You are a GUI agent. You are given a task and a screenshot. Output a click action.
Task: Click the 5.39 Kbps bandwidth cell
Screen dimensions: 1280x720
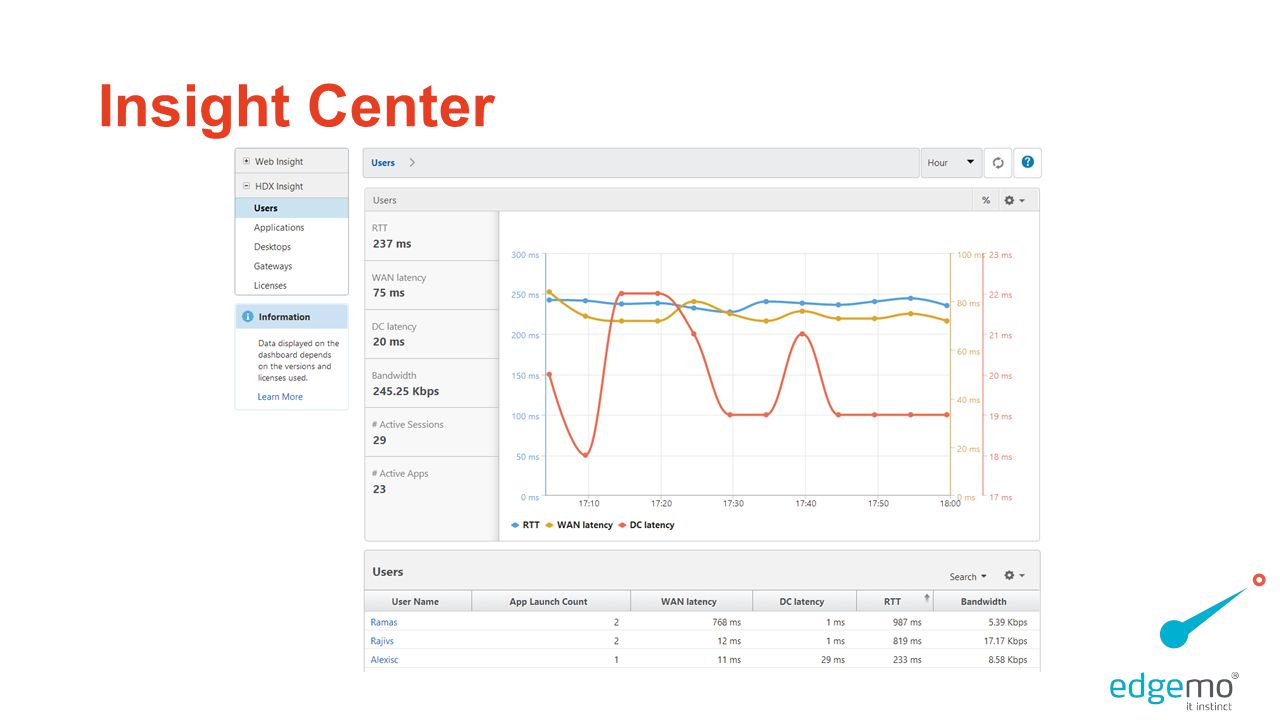(x=1006, y=622)
